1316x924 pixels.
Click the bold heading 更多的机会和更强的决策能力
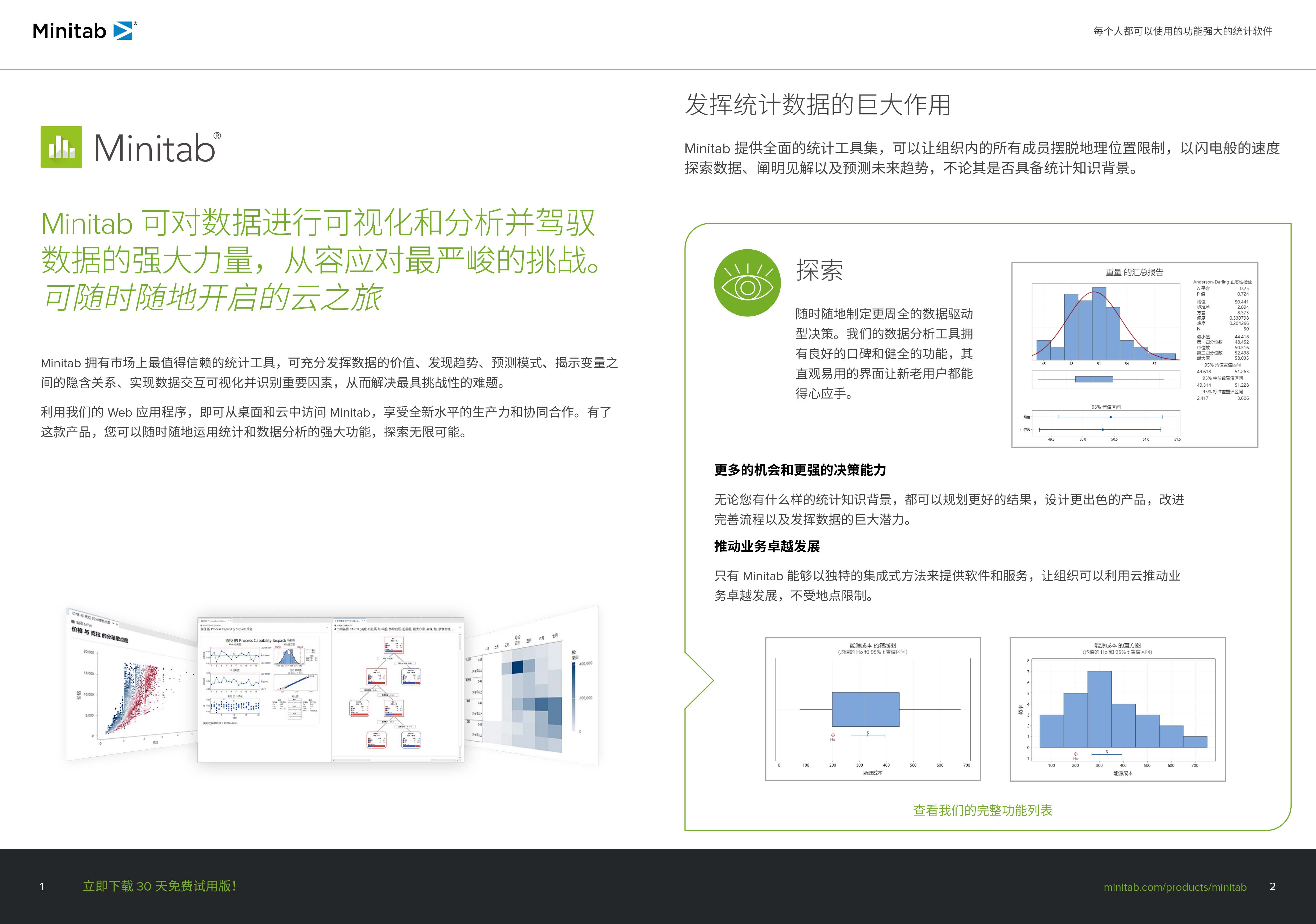click(x=800, y=470)
